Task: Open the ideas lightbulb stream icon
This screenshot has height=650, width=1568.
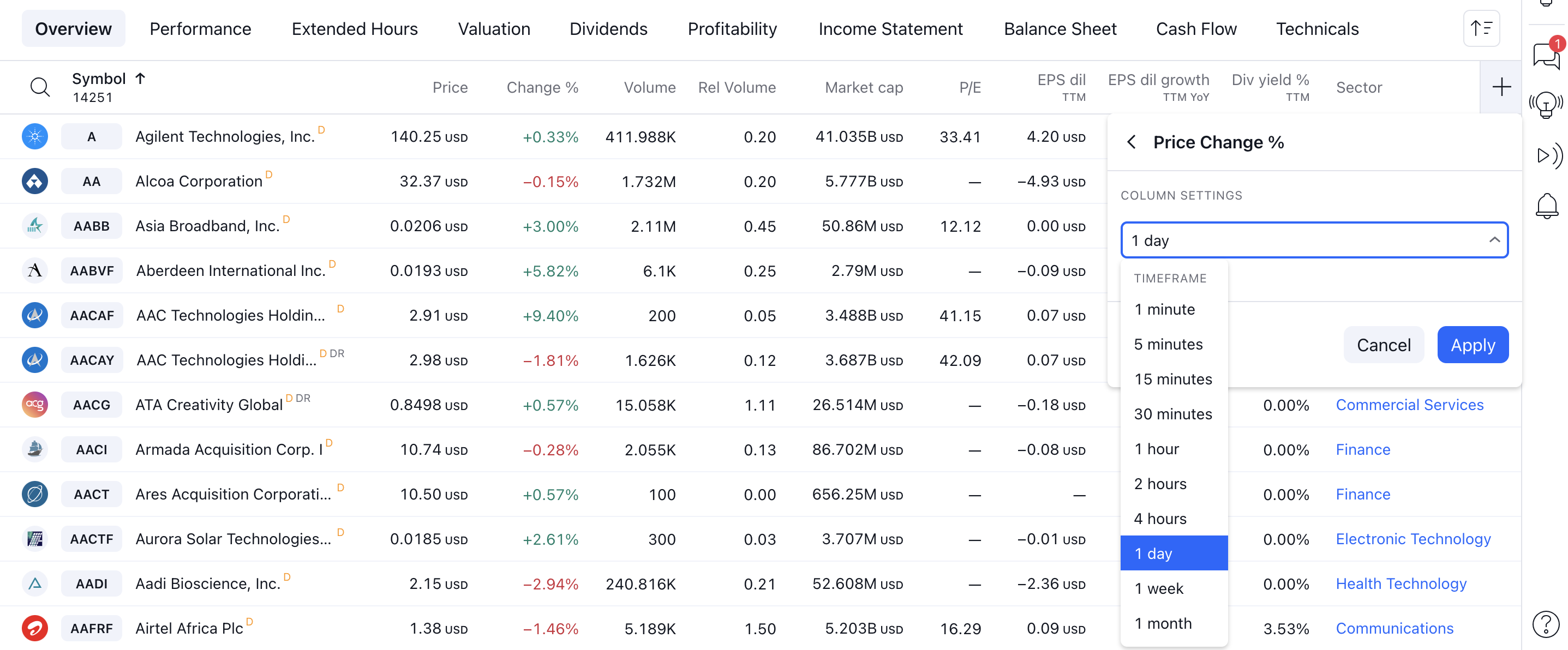Action: 1546,105
